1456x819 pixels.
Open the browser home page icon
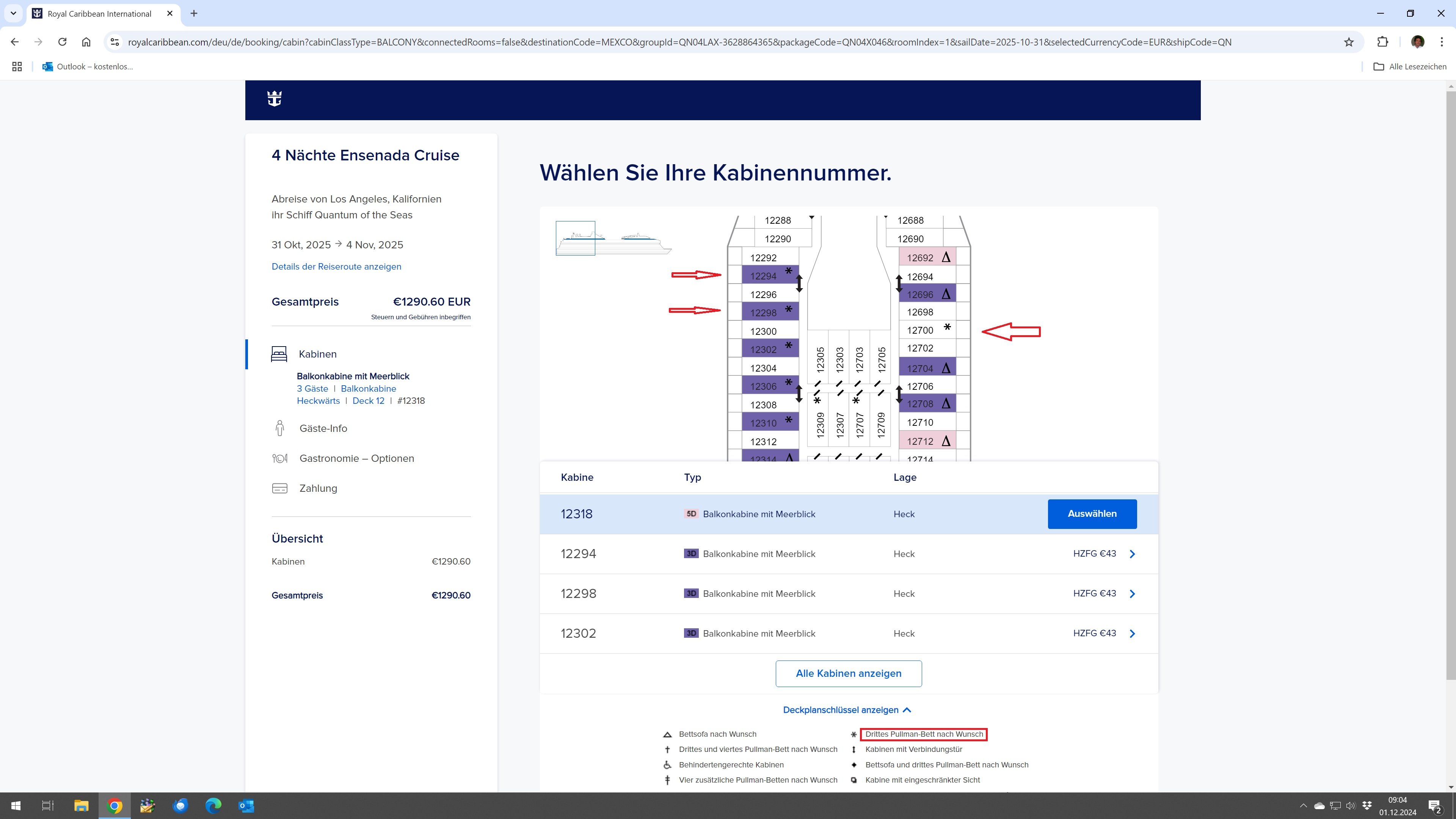click(86, 42)
